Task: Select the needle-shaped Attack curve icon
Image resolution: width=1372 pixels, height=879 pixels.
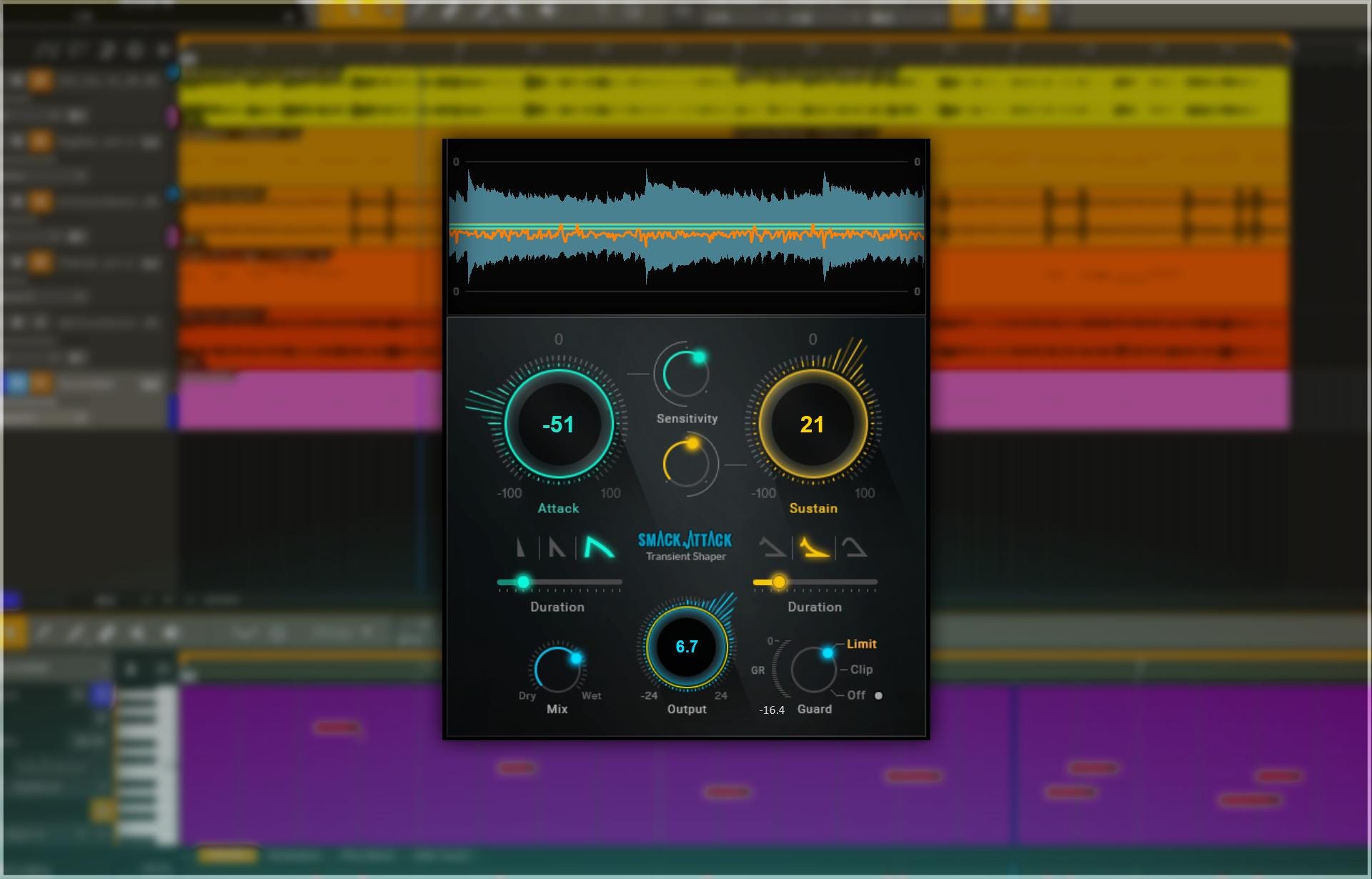Action: pos(521,548)
